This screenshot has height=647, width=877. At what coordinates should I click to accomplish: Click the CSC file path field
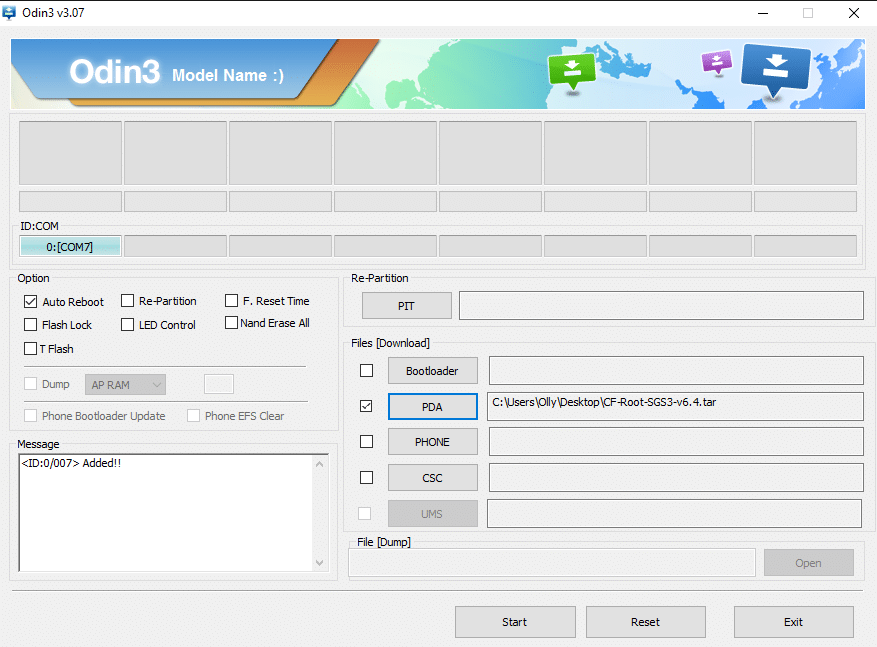point(676,477)
